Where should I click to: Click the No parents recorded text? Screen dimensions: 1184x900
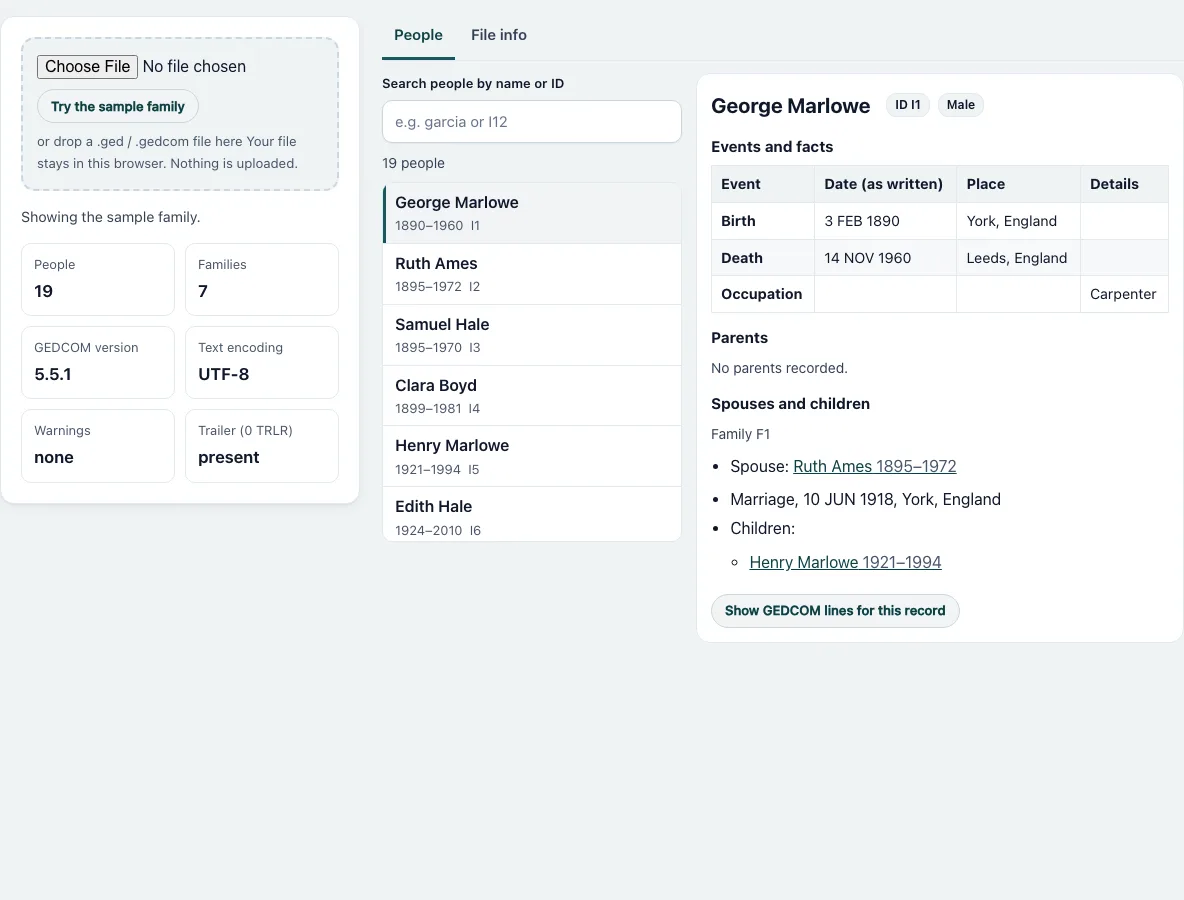tap(779, 368)
